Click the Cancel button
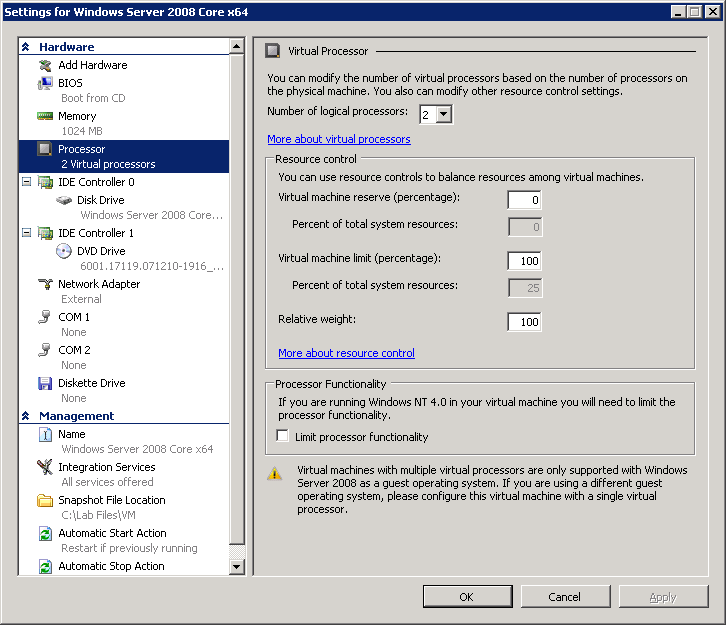The image size is (726, 625). point(565,597)
